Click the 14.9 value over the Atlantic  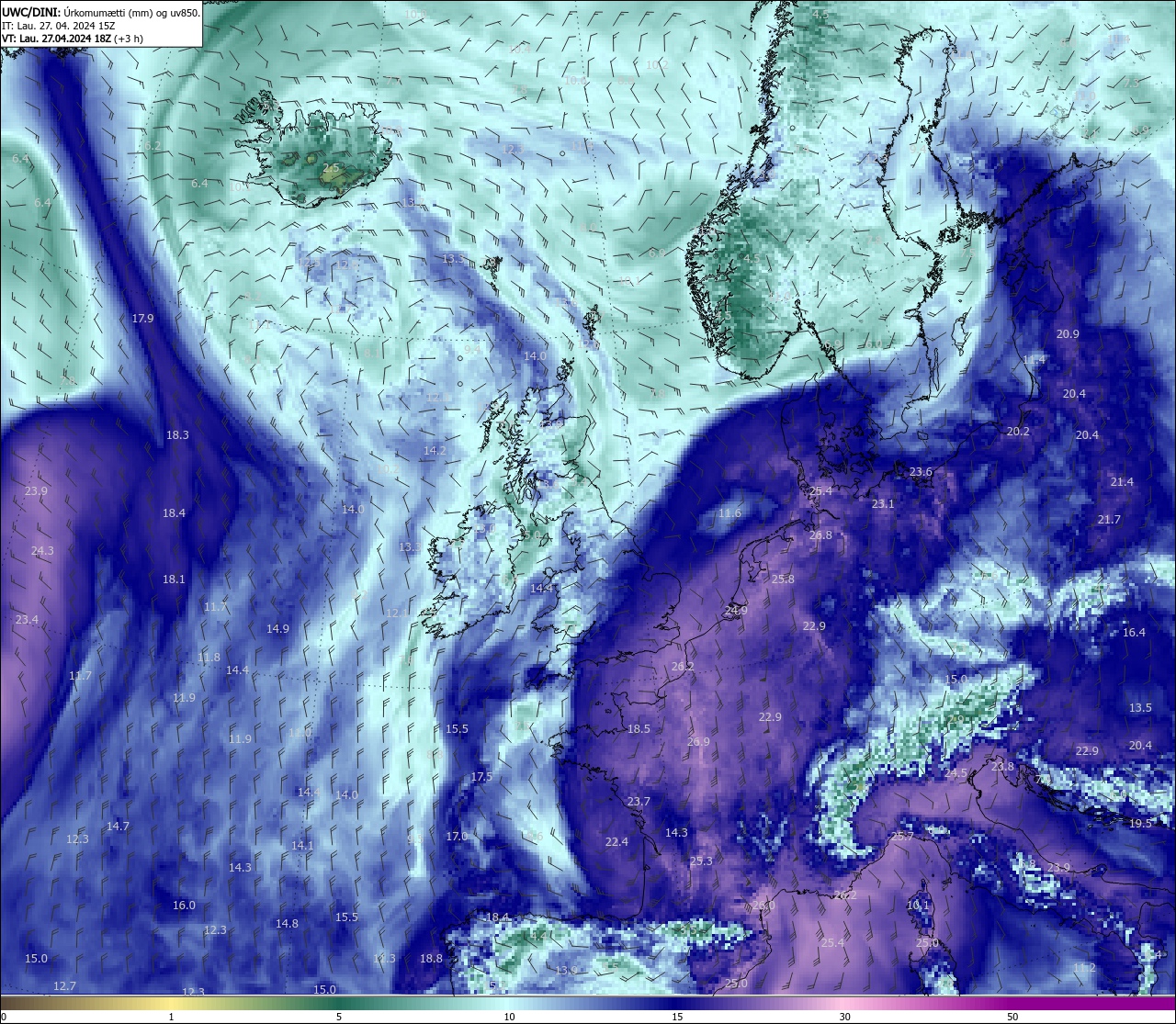(277, 629)
